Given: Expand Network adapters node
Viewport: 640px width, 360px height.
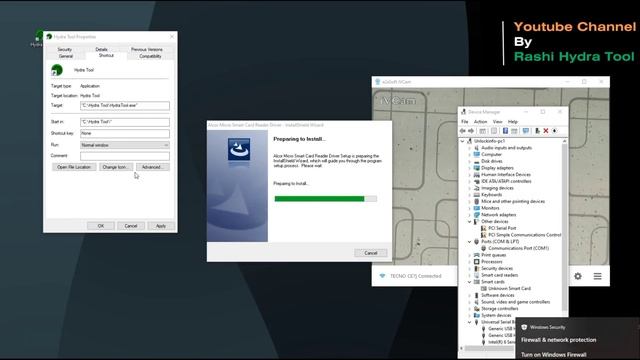Looking at the screenshot, I should pyautogui.click(x=469, y=215).
